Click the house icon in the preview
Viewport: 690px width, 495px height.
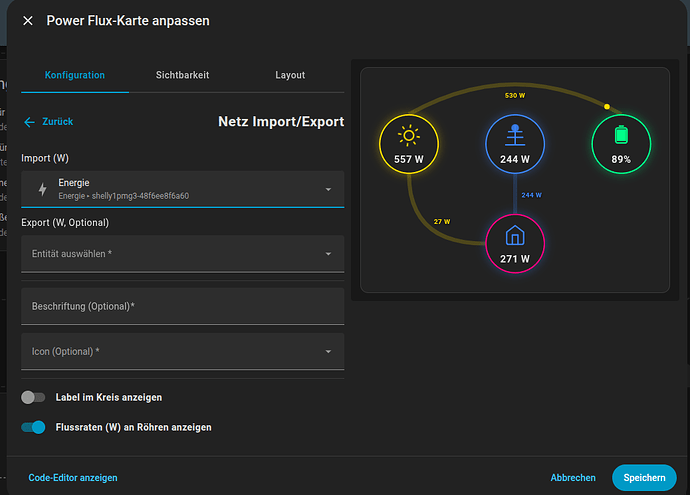pos(515,235)
